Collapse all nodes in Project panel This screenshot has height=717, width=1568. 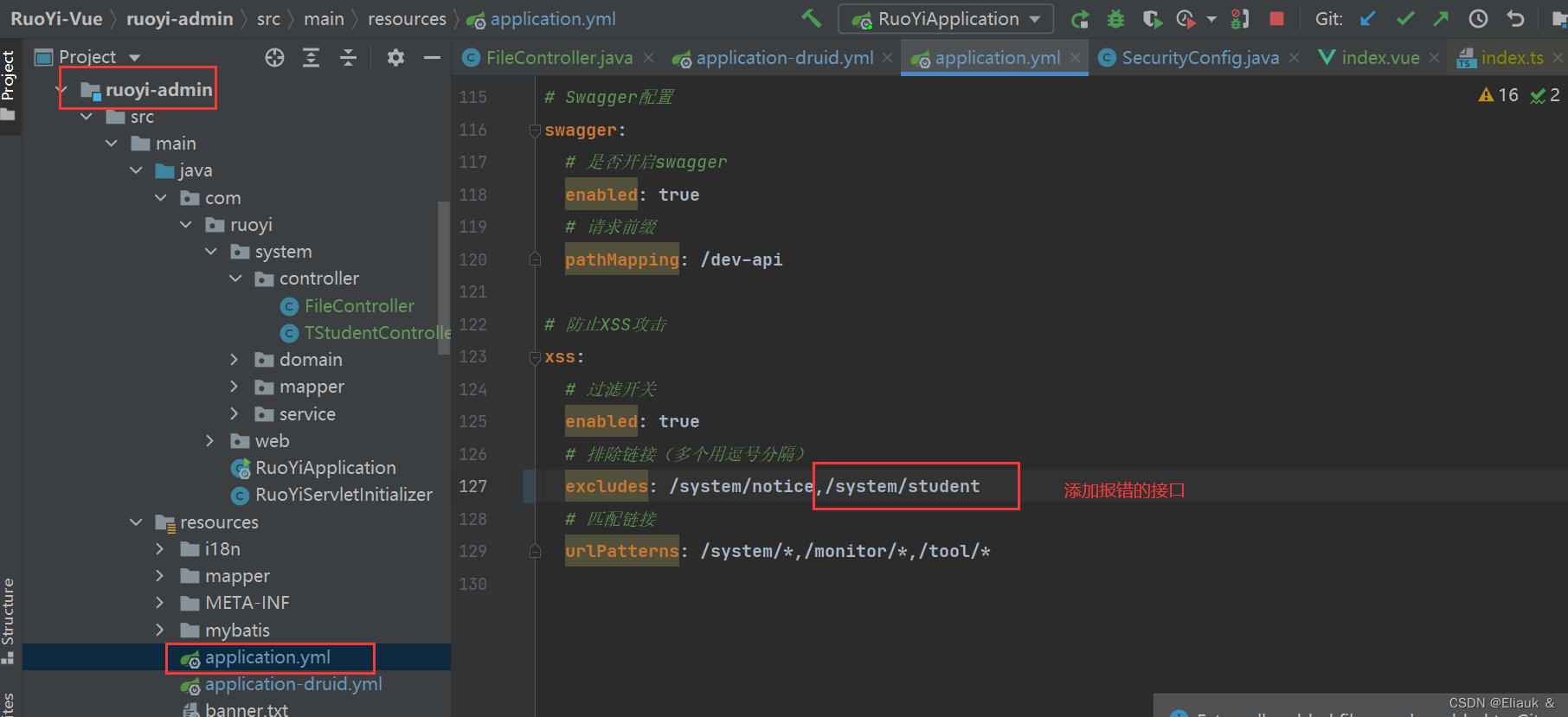348,57
